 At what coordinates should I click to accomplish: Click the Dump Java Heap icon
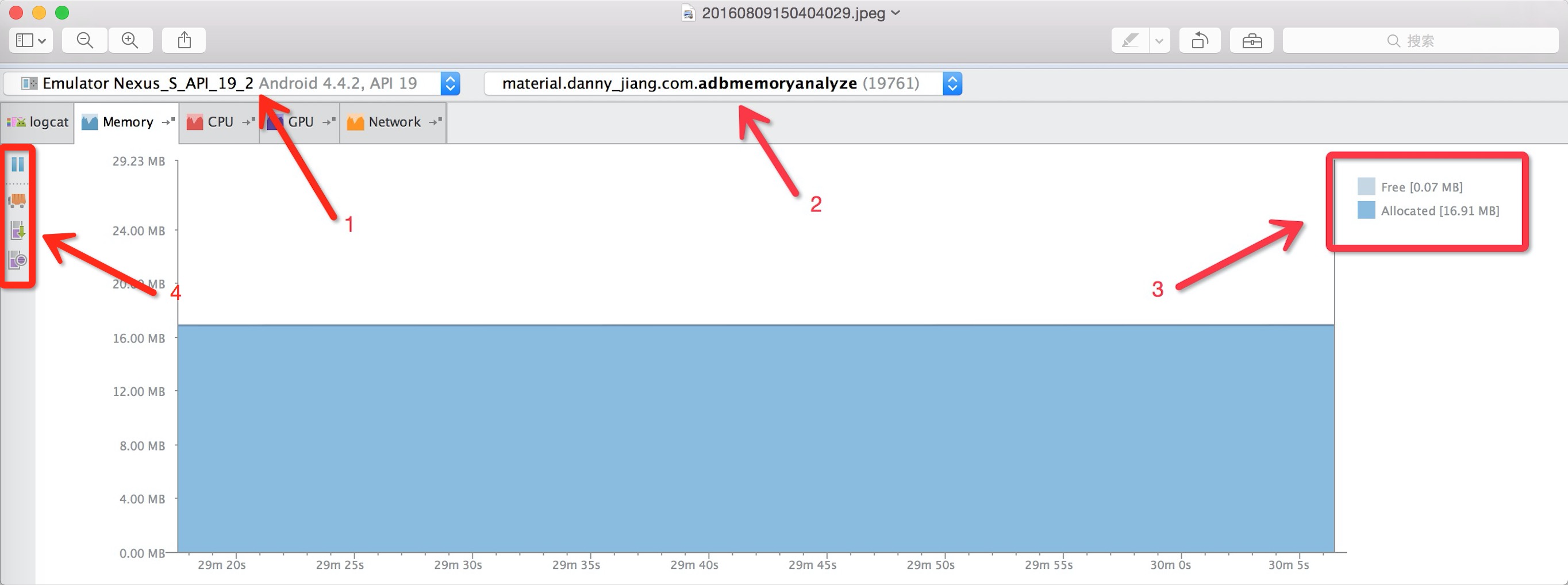(x=18, y=230)
